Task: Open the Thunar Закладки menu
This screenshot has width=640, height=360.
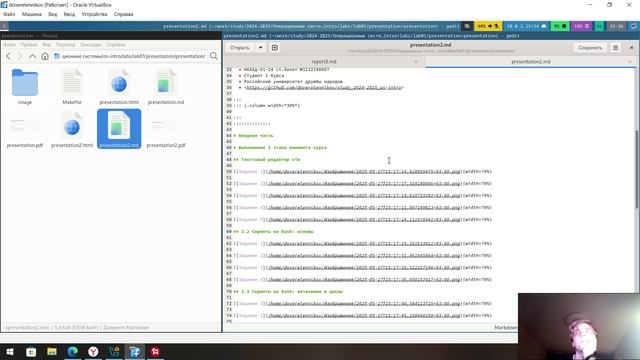Action: (91, 44)
